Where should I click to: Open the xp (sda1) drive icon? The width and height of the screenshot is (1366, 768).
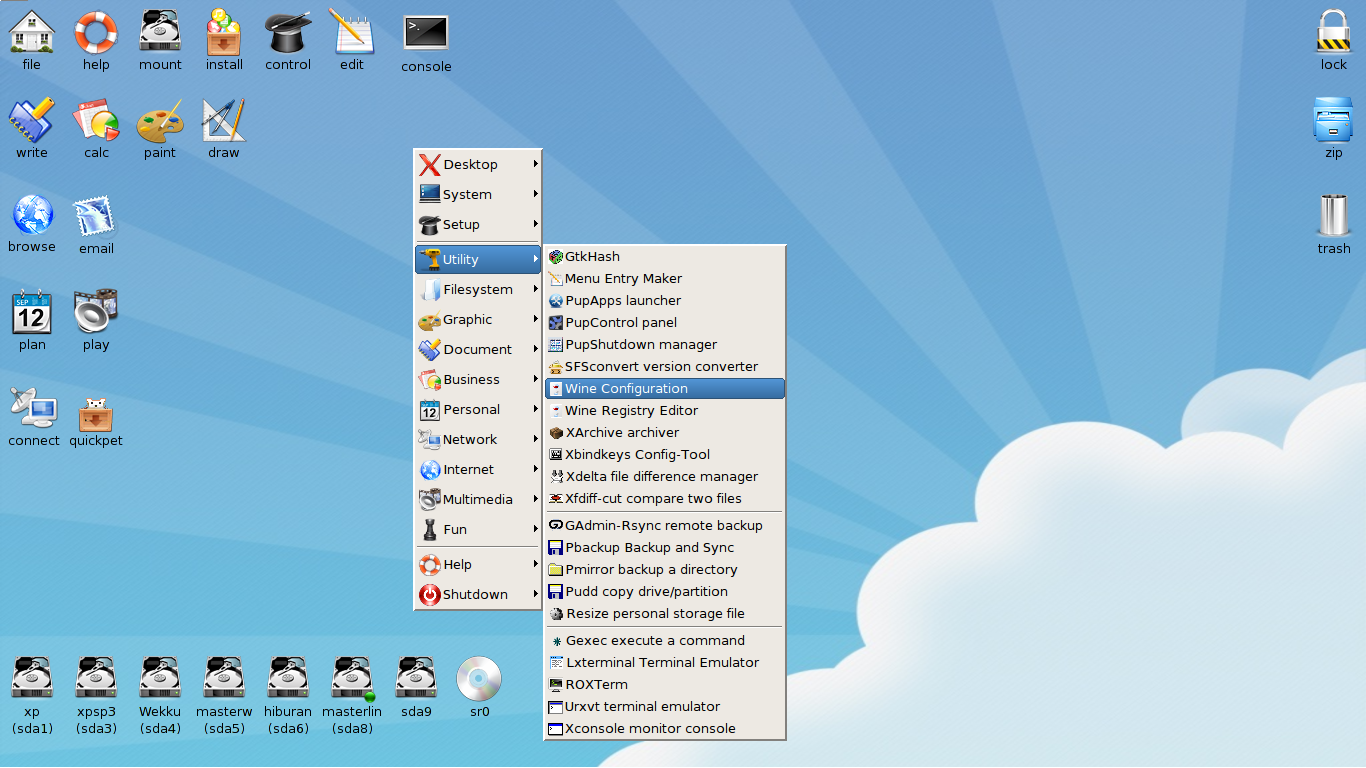pos(32,678)
